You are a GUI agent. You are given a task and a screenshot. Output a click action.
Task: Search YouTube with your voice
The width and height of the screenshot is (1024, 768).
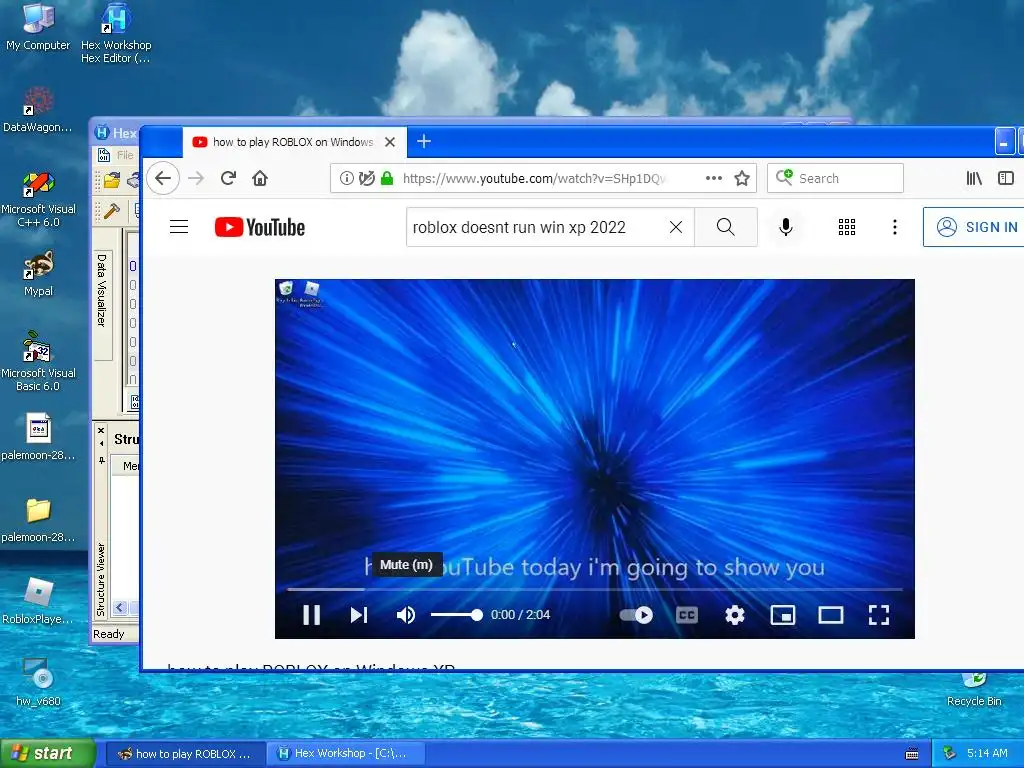[786, 227]
